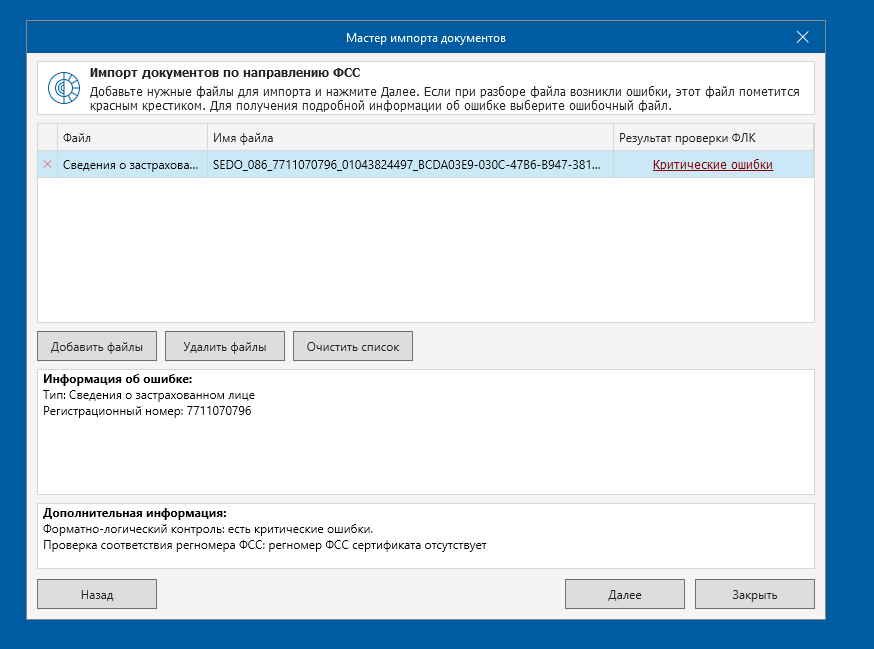Click the 'Импорт документов по направлению ФСС' heading

pyautogui.click(x=225, y=73)
